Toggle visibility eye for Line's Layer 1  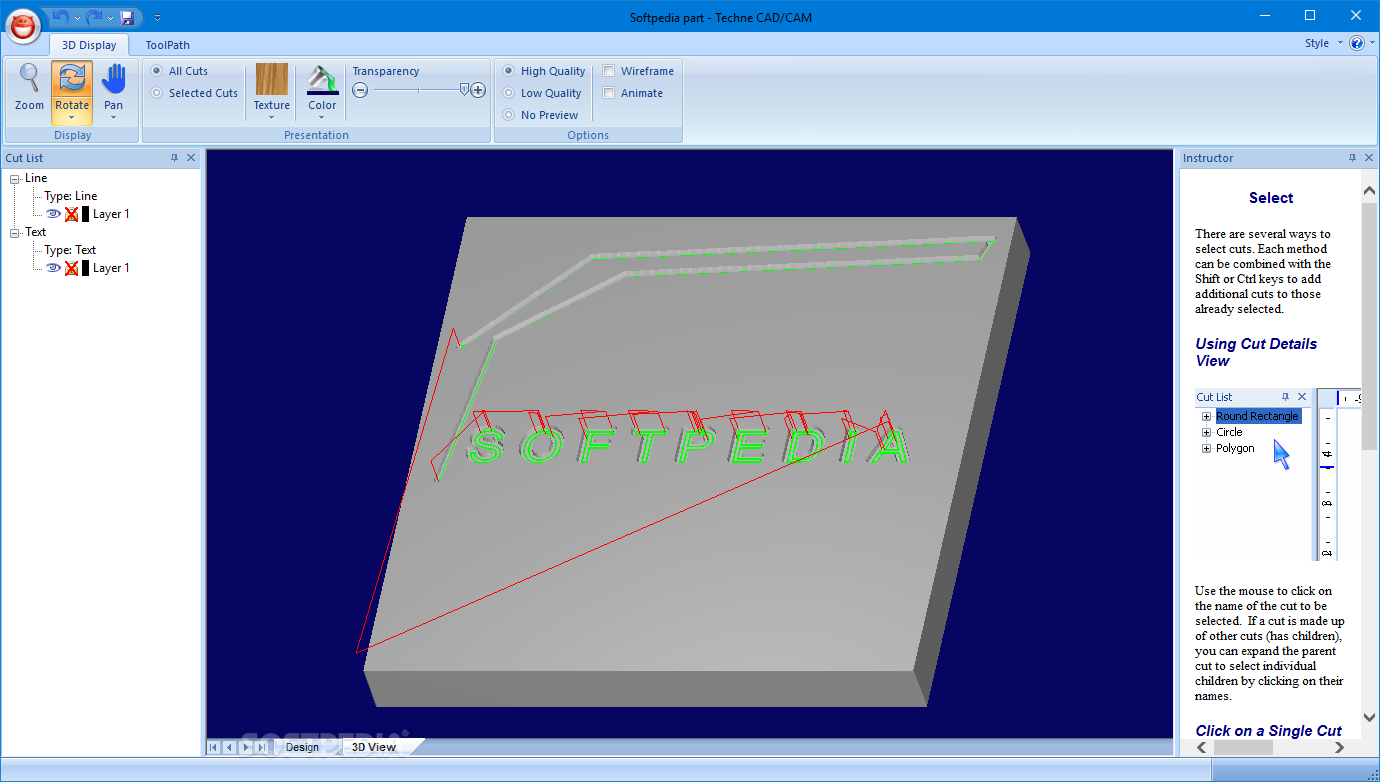coord(54,214)
